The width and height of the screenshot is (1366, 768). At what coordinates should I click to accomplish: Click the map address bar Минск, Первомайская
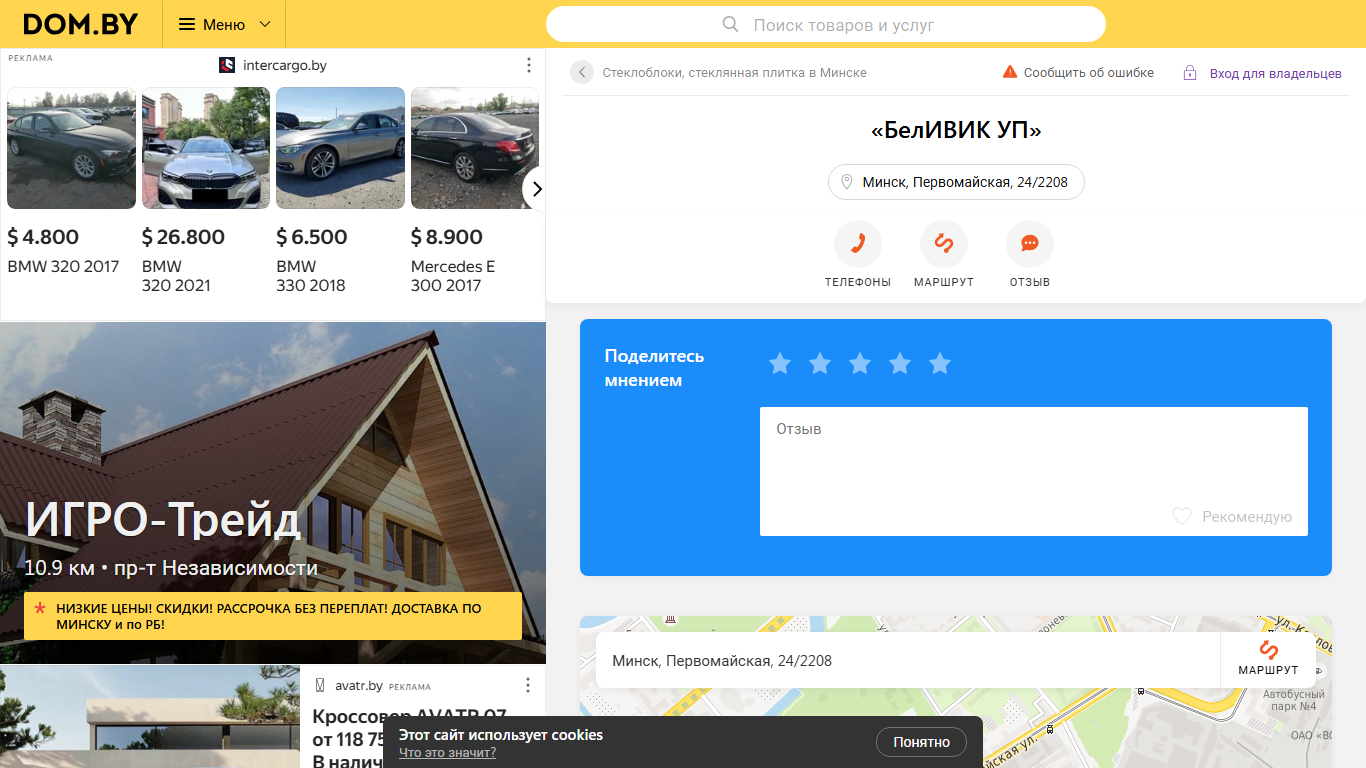coord(908,660)
